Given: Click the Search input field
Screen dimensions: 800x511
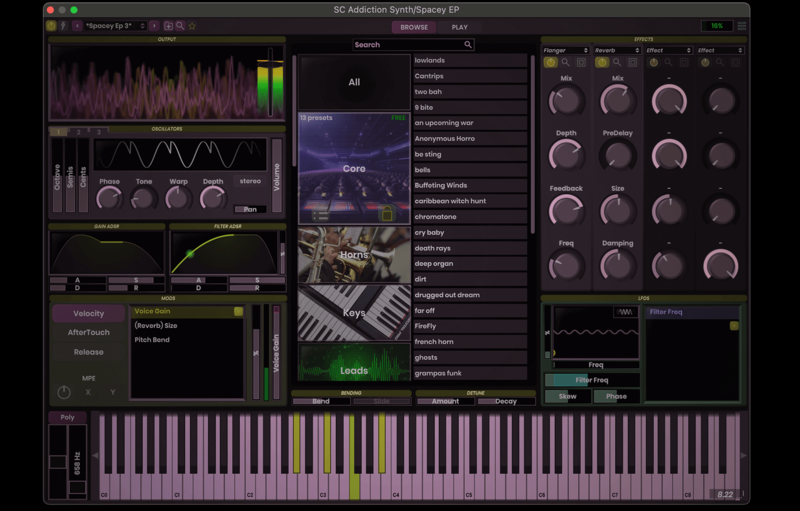Looking at the screenshot, I should (413, 45).
